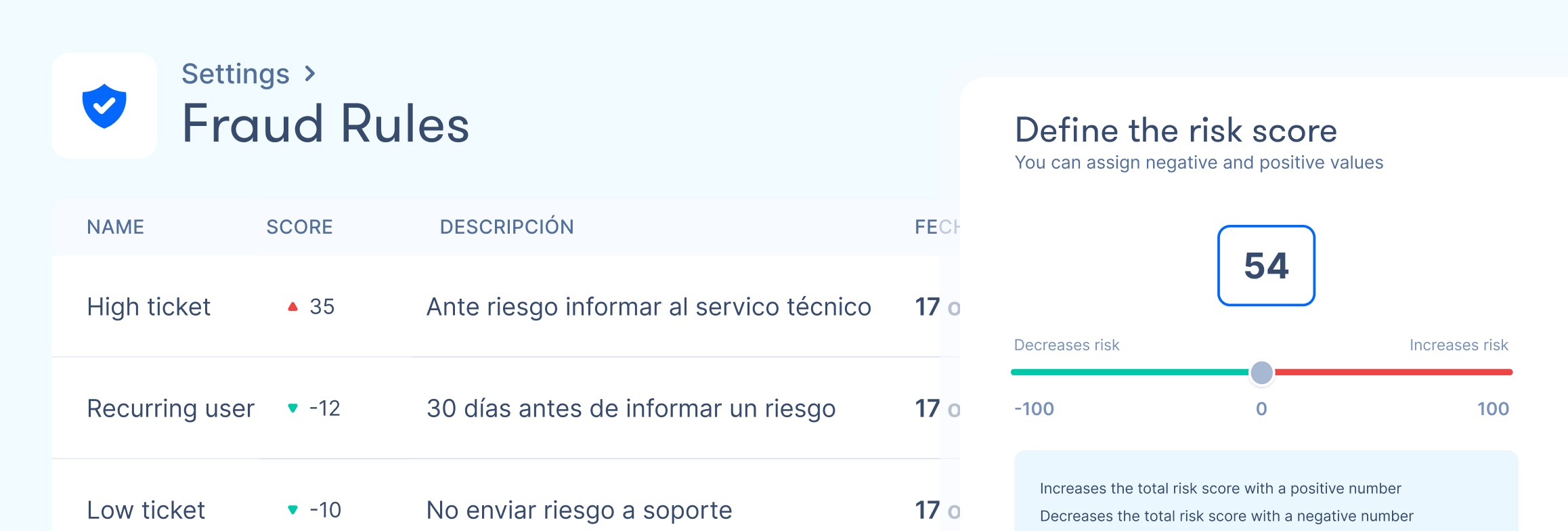Click 'You can assign negative and positive values'

click(x=1199, y=163)
